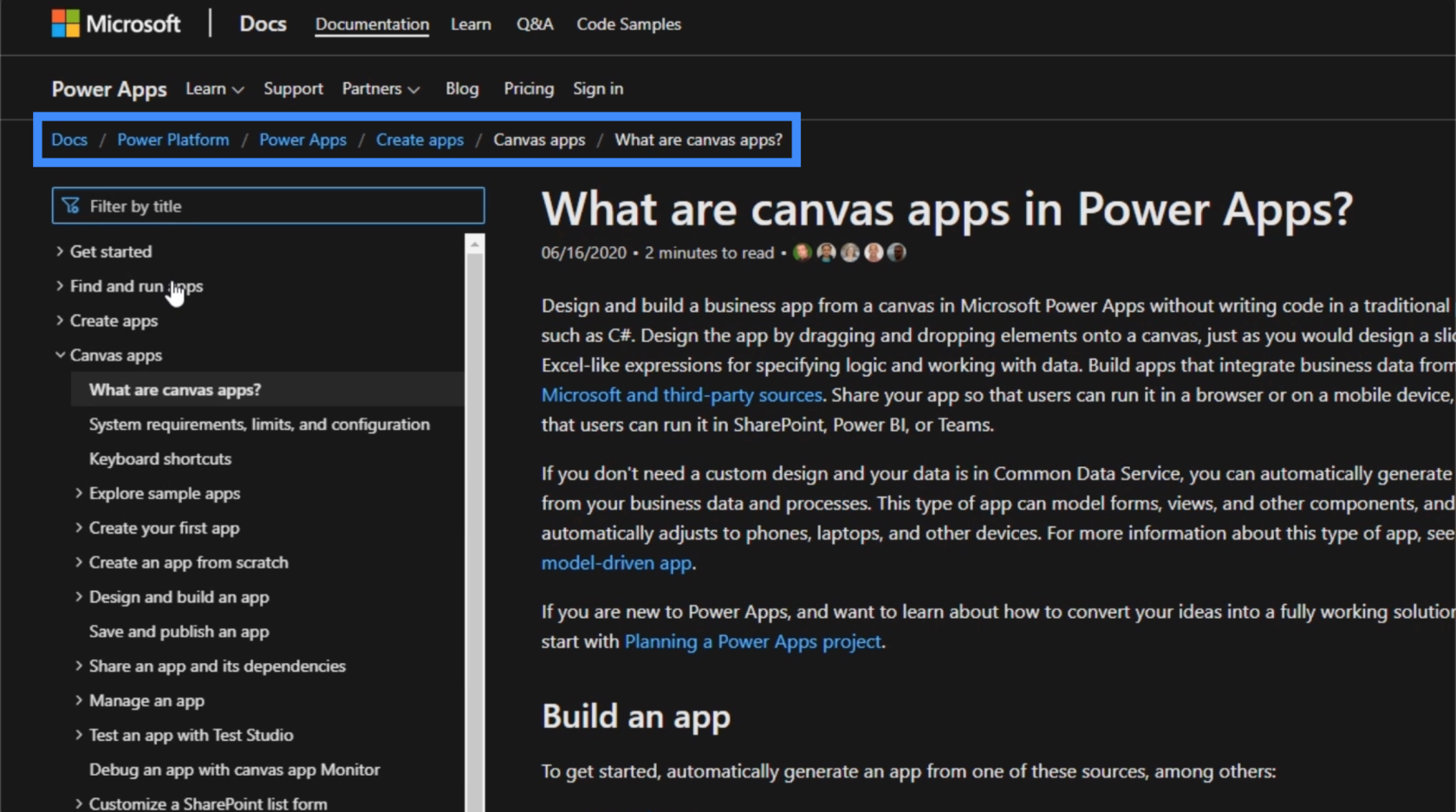Expand Test an app with Test Studio
Screen dimensions: 1456x812
(79, 735)
